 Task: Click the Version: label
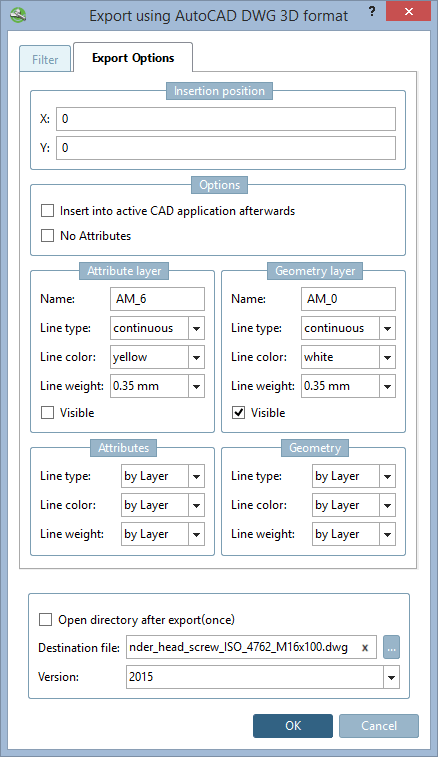pyautogui.click(x=58, y=677)
